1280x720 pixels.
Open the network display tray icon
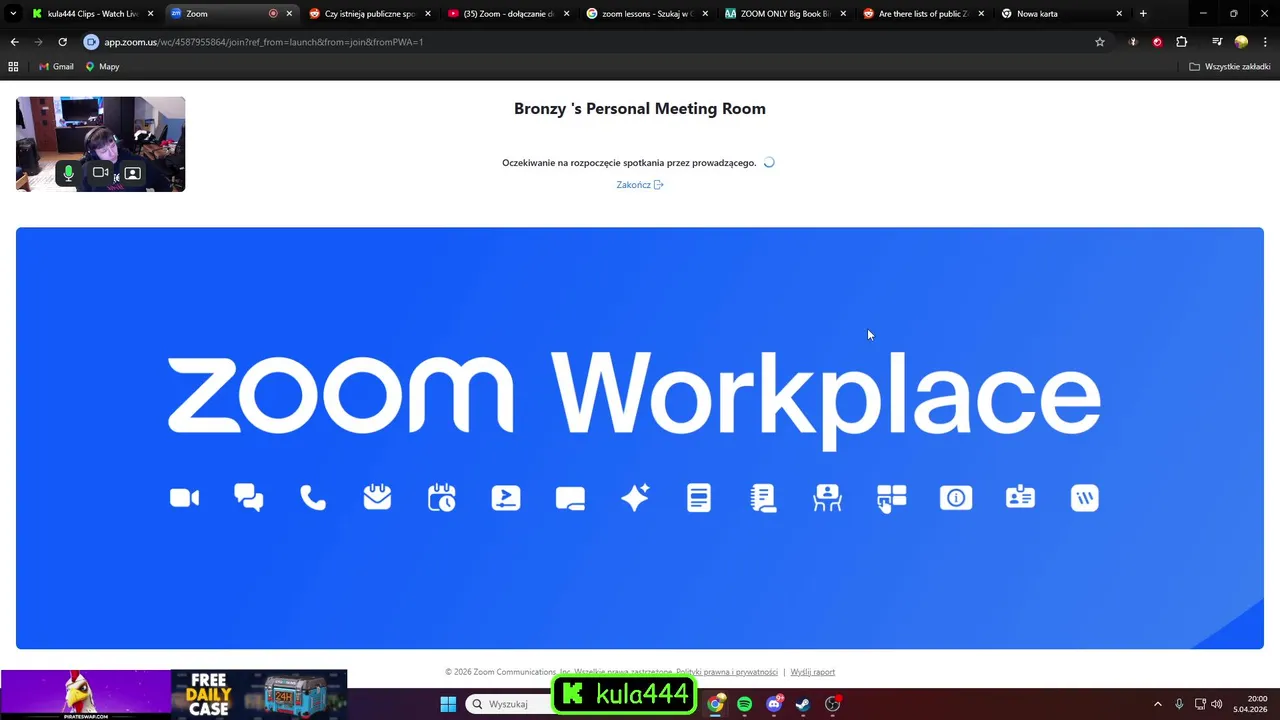1200,704
